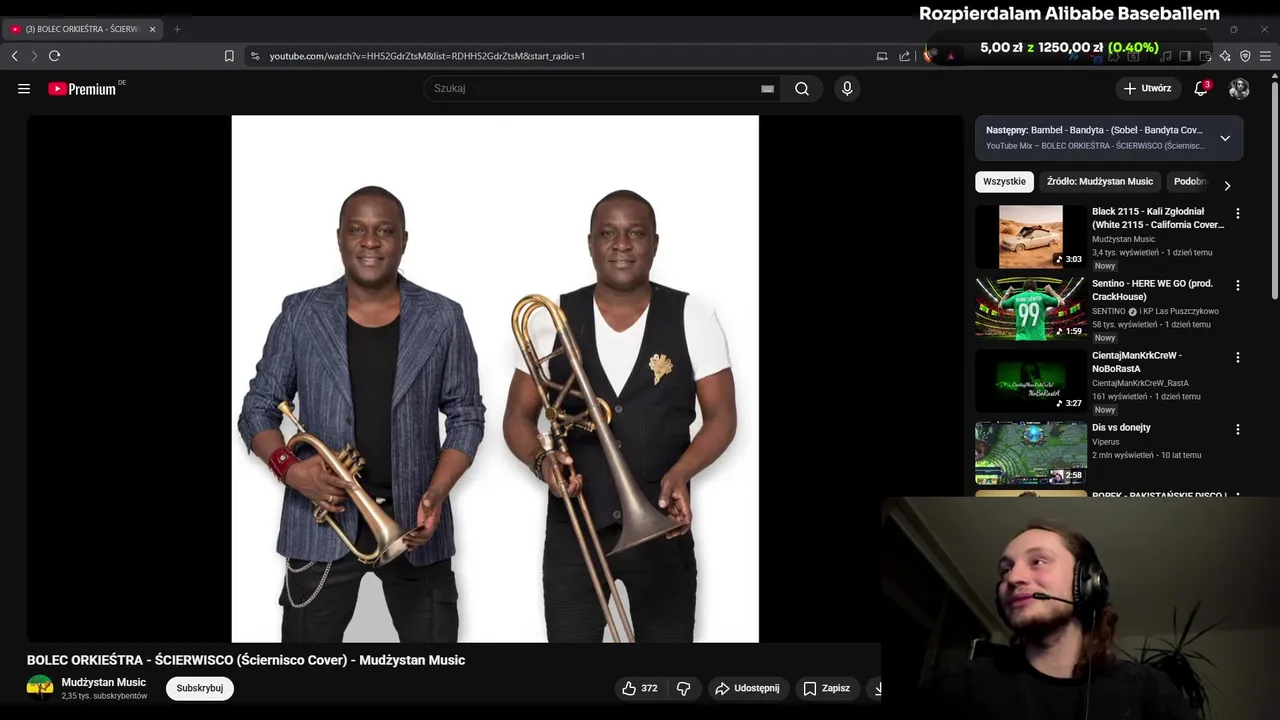Go to YouTube Premium home logo
Viewport: 1280px width, 720px height.
pyautogui.click(x=82, y=89)
